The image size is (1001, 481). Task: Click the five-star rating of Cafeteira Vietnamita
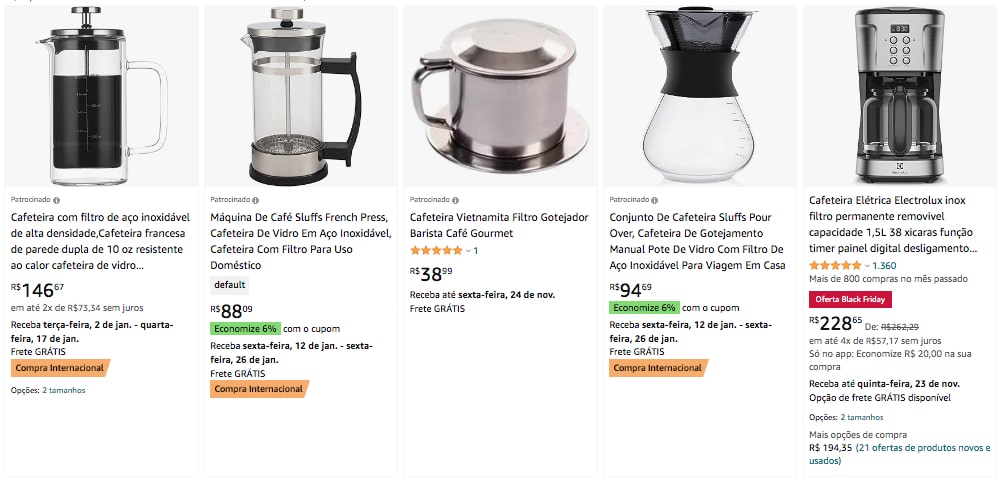tap(436, 250)
